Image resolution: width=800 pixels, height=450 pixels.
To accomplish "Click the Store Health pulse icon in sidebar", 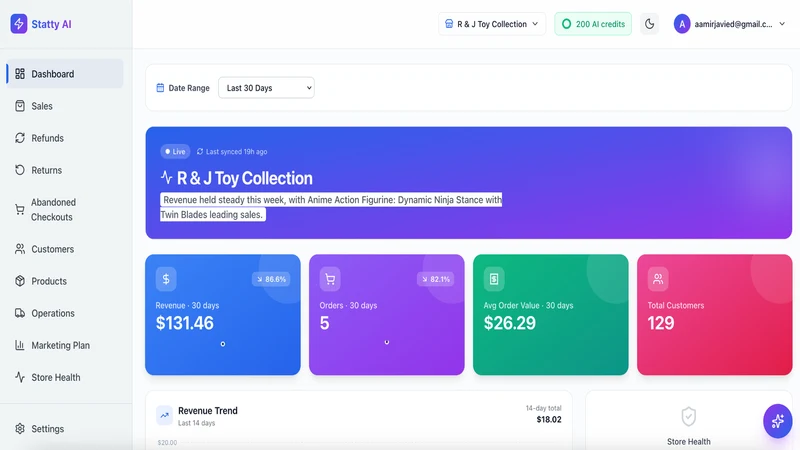I will pyautogui.click(x=20, y=378).
